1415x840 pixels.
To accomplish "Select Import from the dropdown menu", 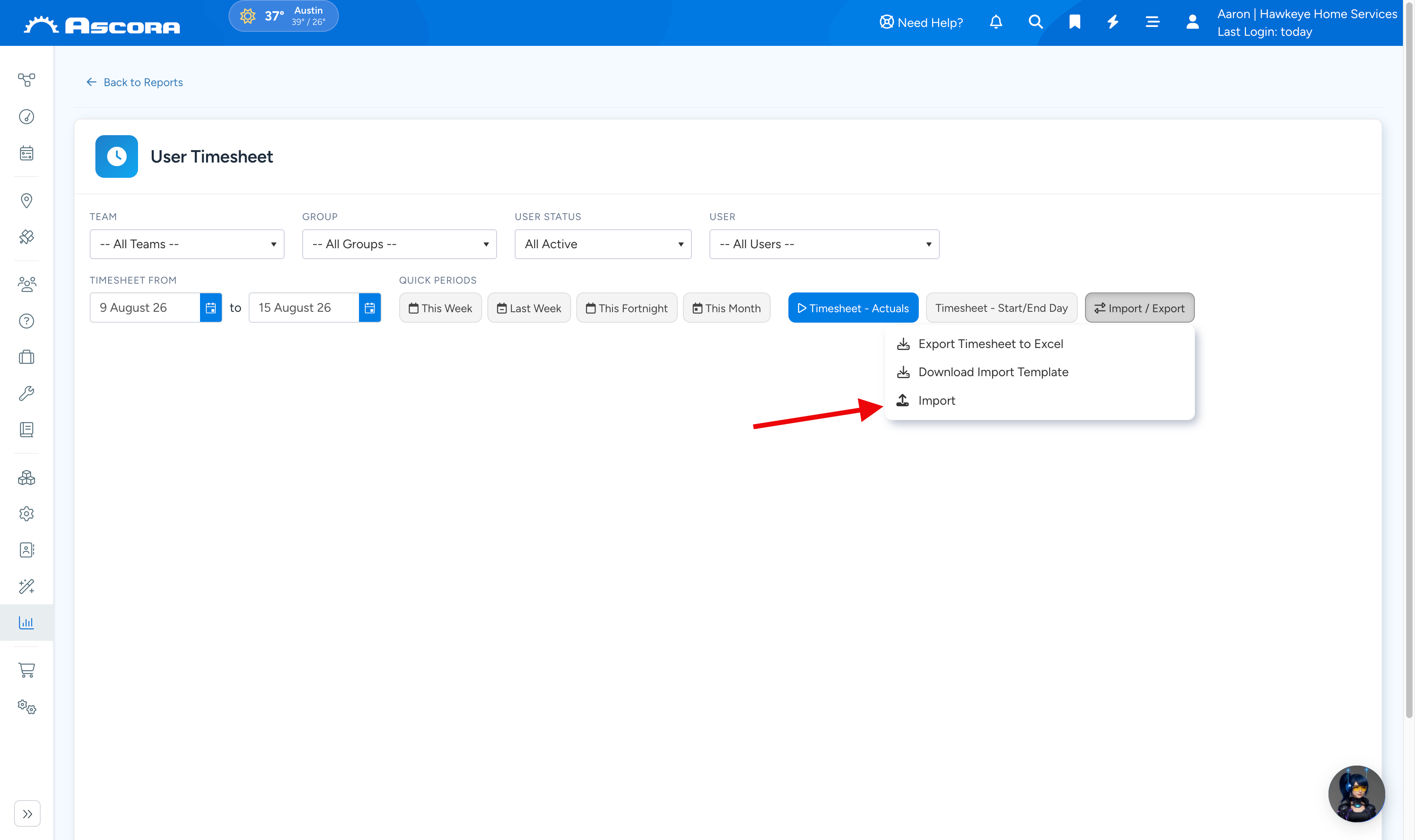I will (x=936, y=401).
